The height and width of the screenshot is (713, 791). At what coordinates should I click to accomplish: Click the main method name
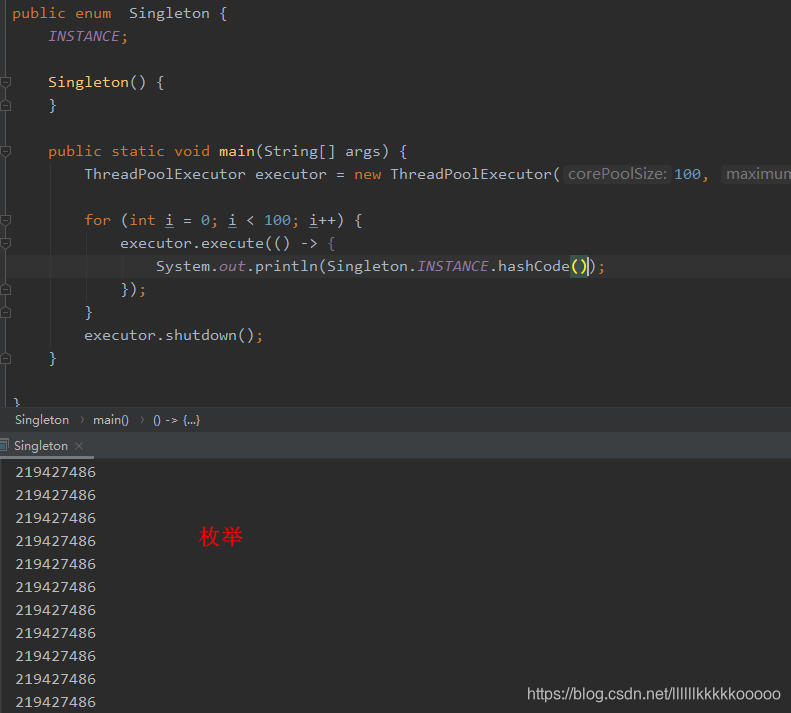point(237,151)
